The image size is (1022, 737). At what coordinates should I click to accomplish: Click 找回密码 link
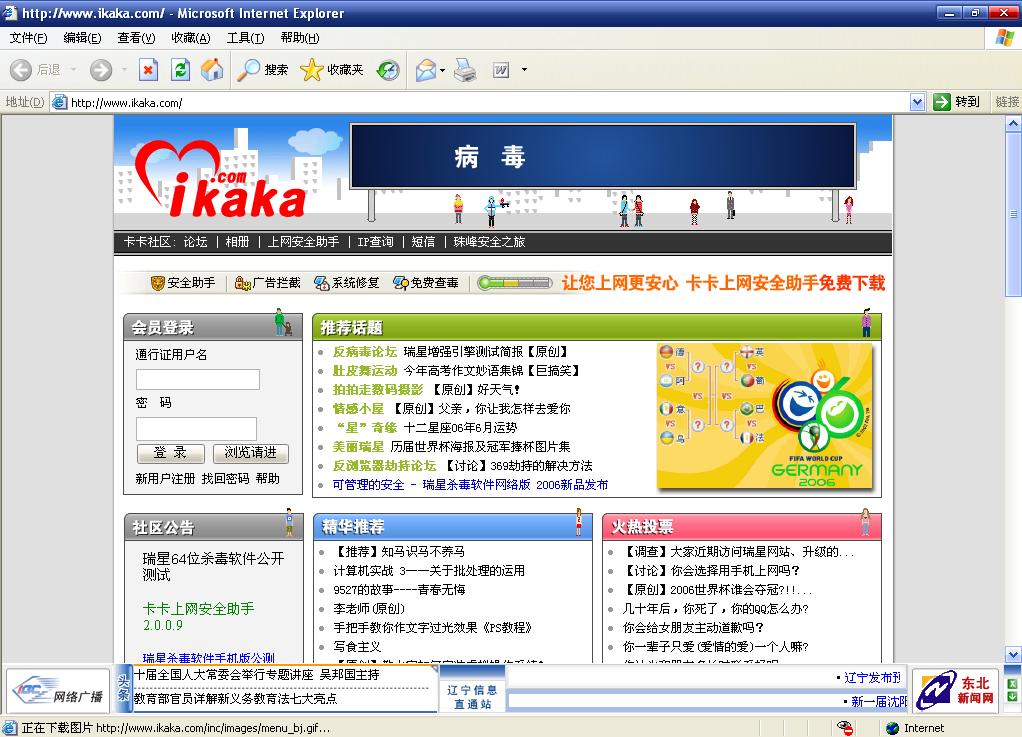click(226, 478)
